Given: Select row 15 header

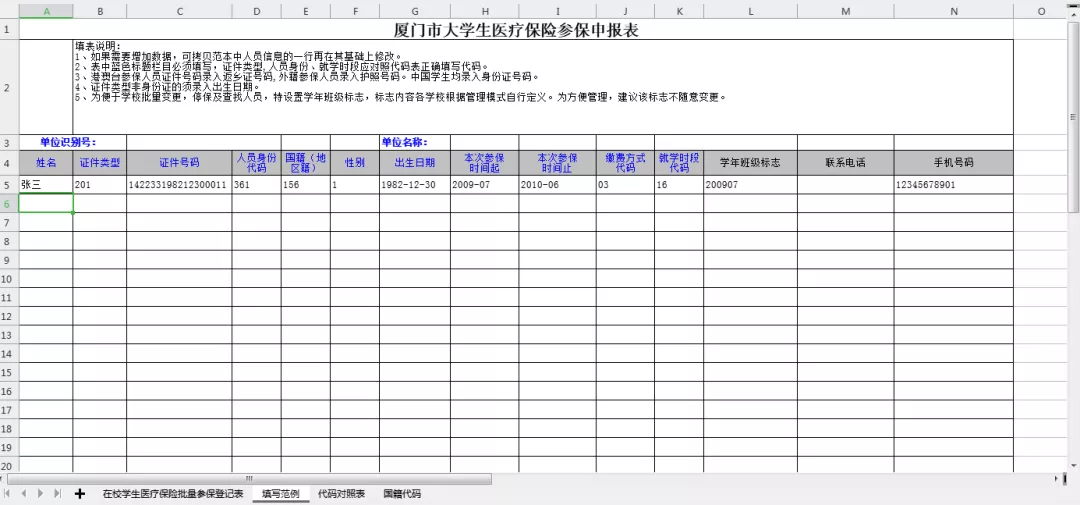Looking at the screenshot, I should (9, 372).
